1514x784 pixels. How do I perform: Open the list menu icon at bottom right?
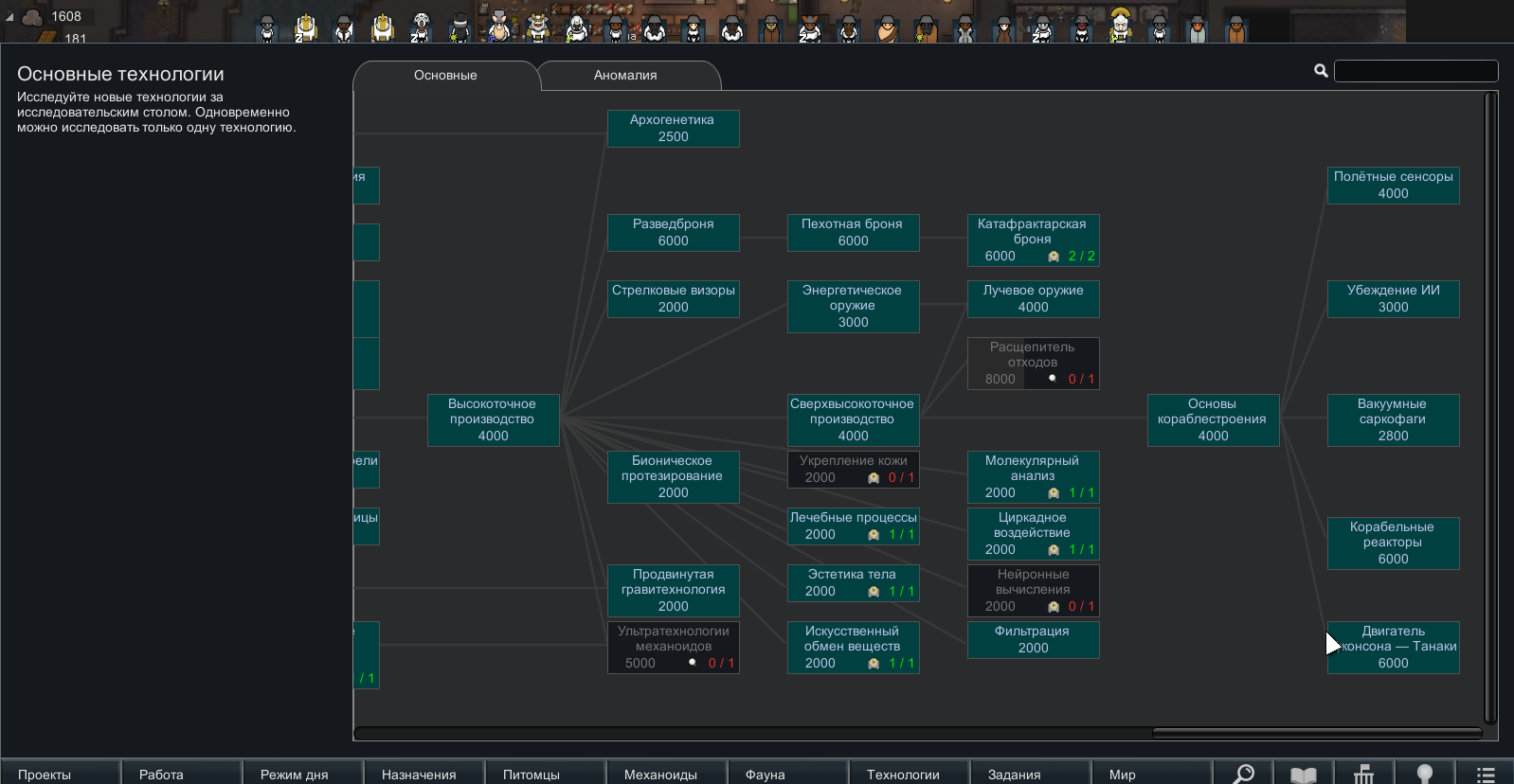click(x=1485, y=774)
